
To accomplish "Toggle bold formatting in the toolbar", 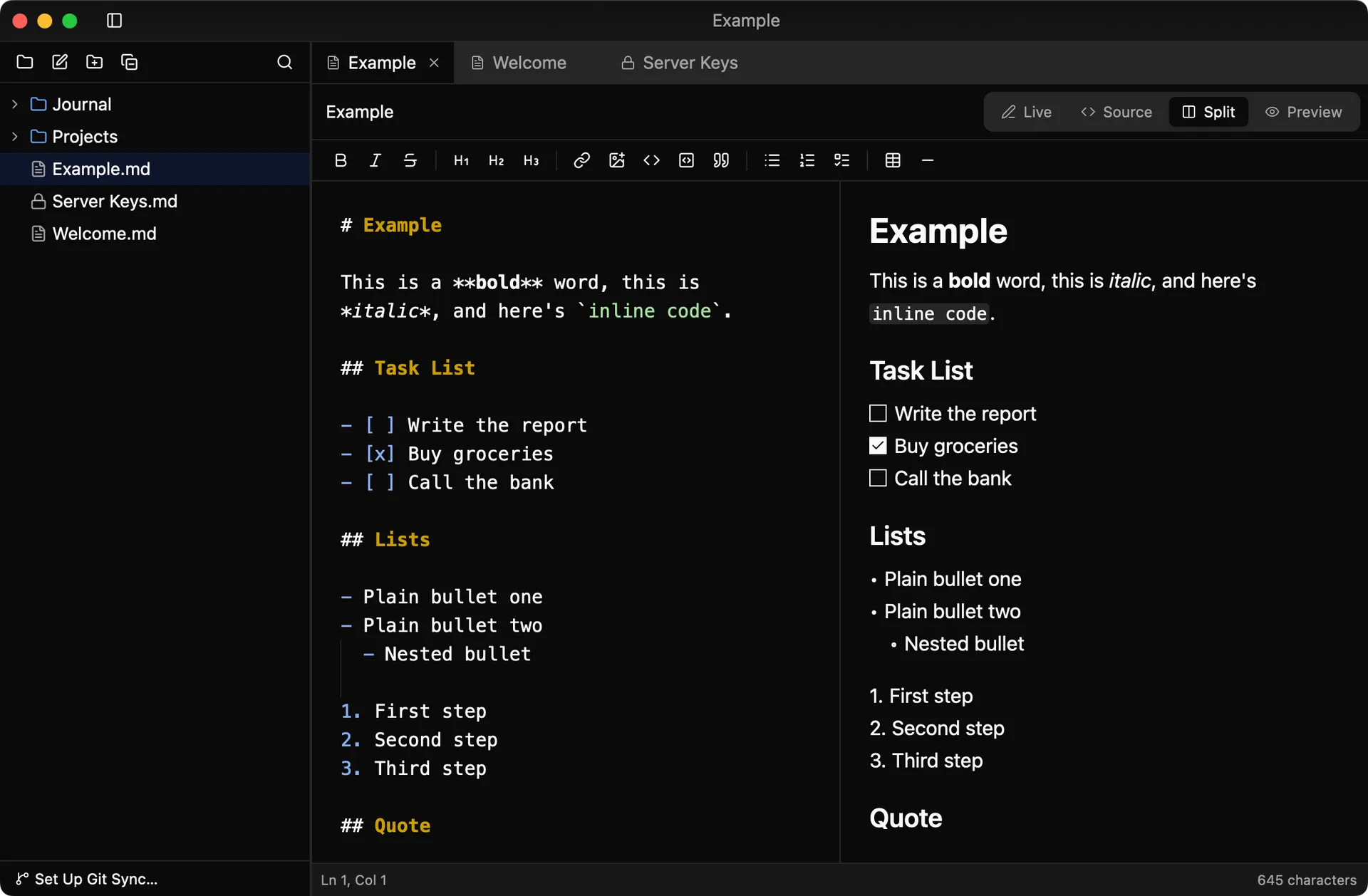I will [x=341, y=160].
